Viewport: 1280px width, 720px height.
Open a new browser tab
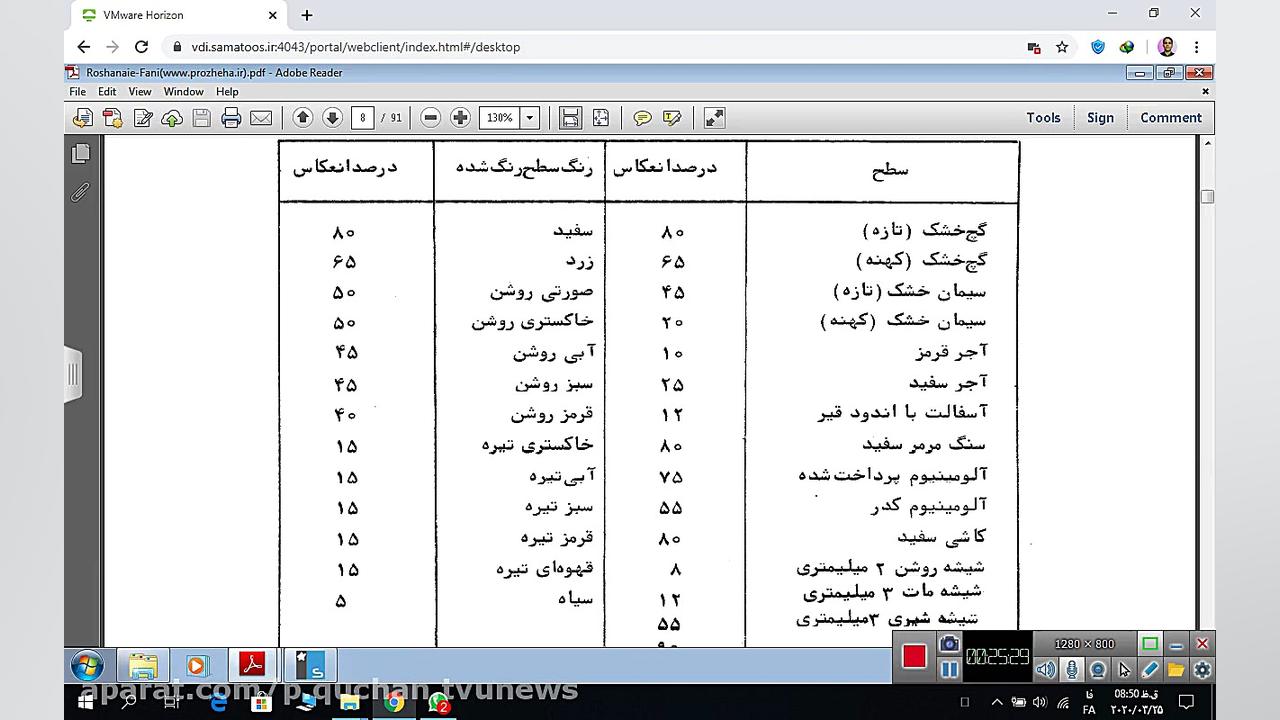point(307,15)
